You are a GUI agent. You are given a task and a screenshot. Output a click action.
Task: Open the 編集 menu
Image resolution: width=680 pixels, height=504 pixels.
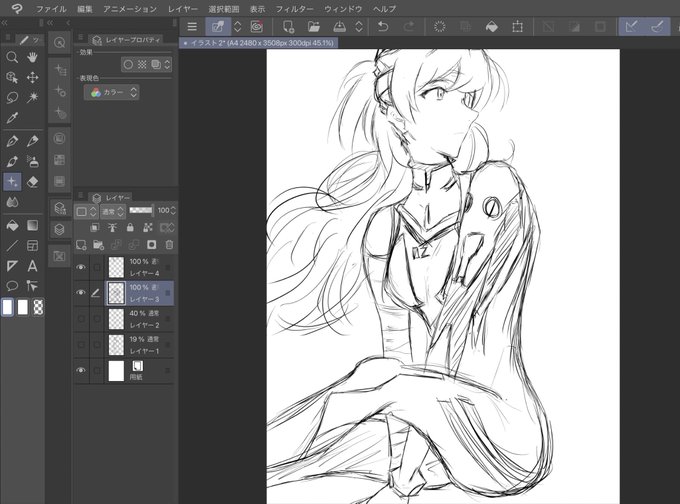85,9
